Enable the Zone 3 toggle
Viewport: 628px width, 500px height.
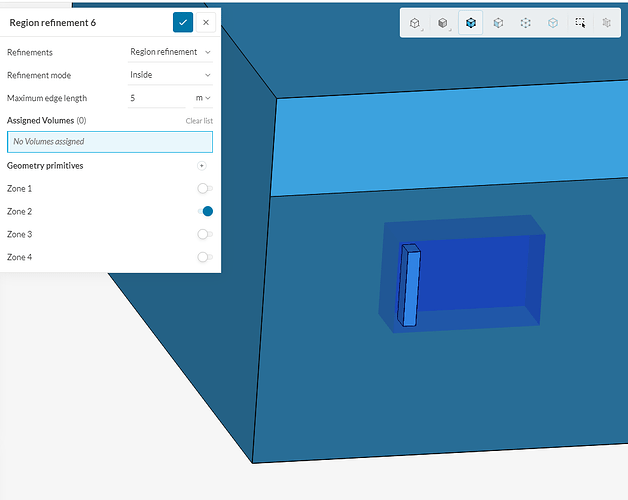(205, 234)
